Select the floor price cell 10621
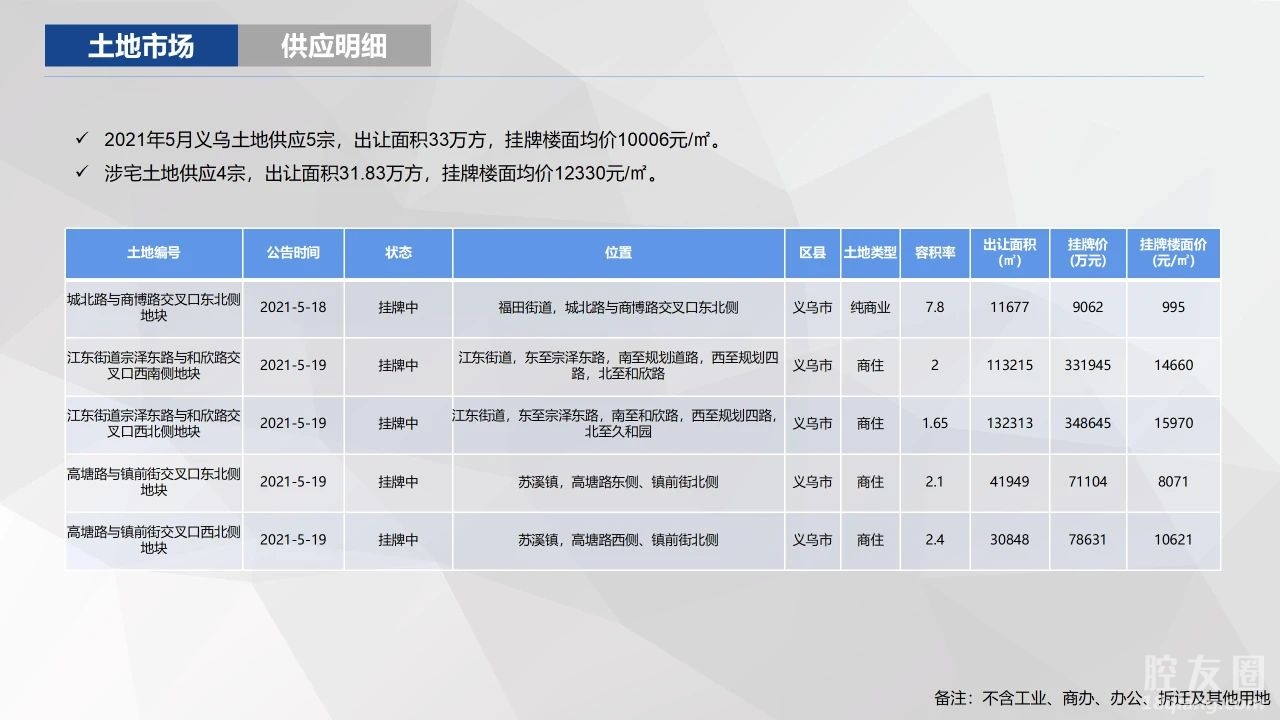 [1173, 540]
